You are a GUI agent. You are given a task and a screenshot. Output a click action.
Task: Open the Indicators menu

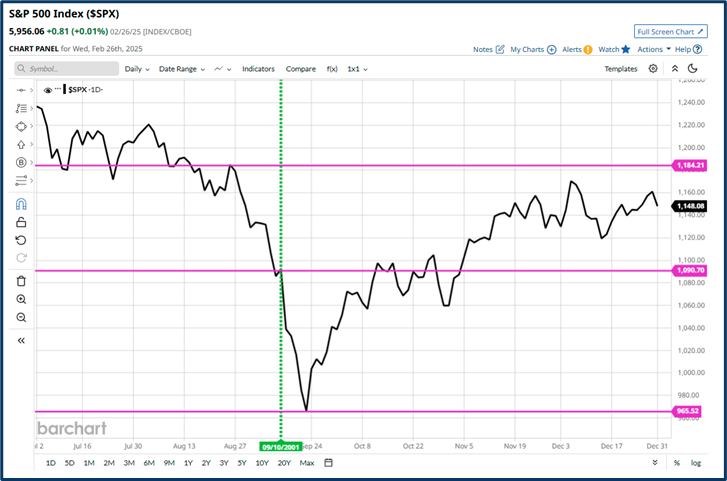[x=258, y=69]
